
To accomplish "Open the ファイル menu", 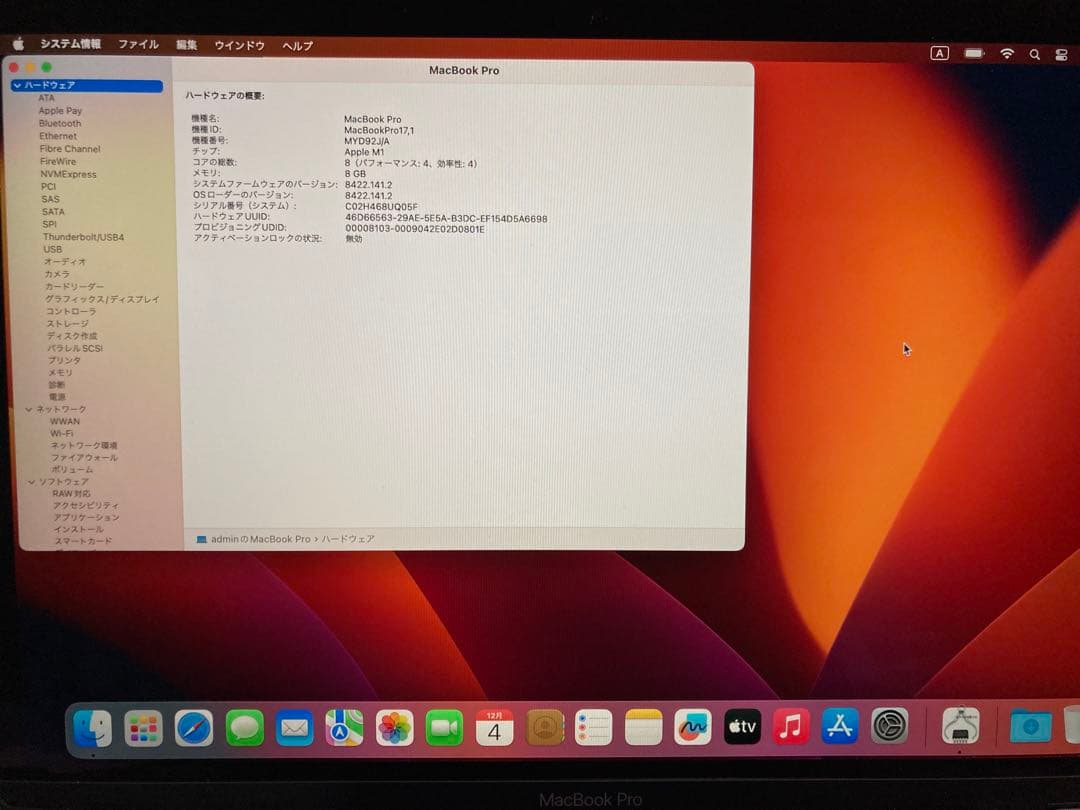I will tap(138, 45).
